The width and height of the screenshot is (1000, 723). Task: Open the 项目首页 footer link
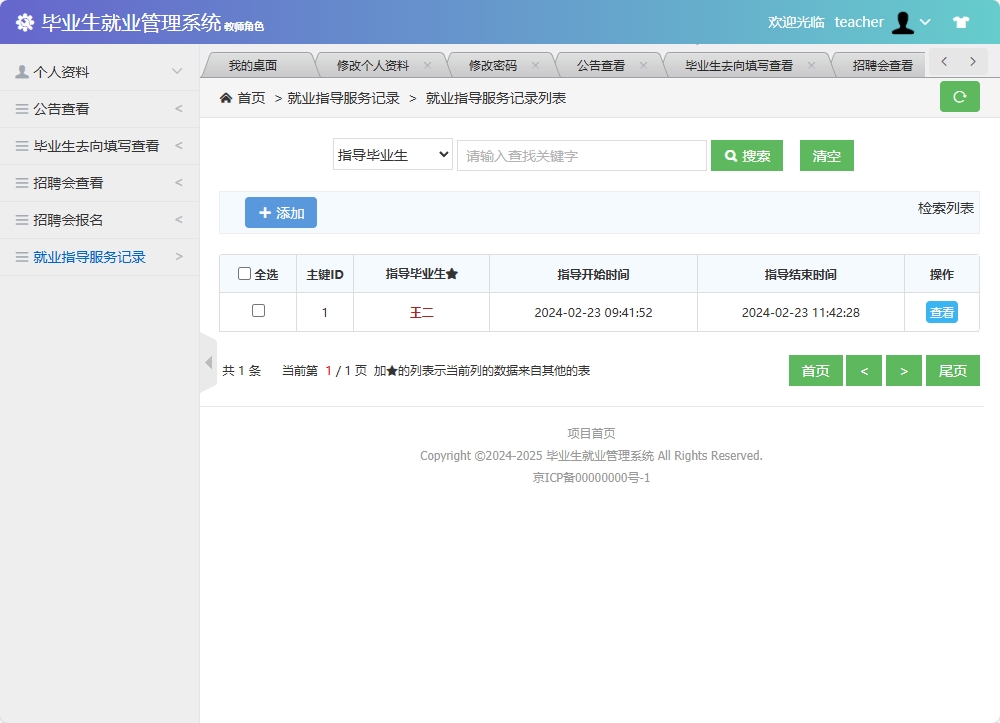click(x=591, y=432)
